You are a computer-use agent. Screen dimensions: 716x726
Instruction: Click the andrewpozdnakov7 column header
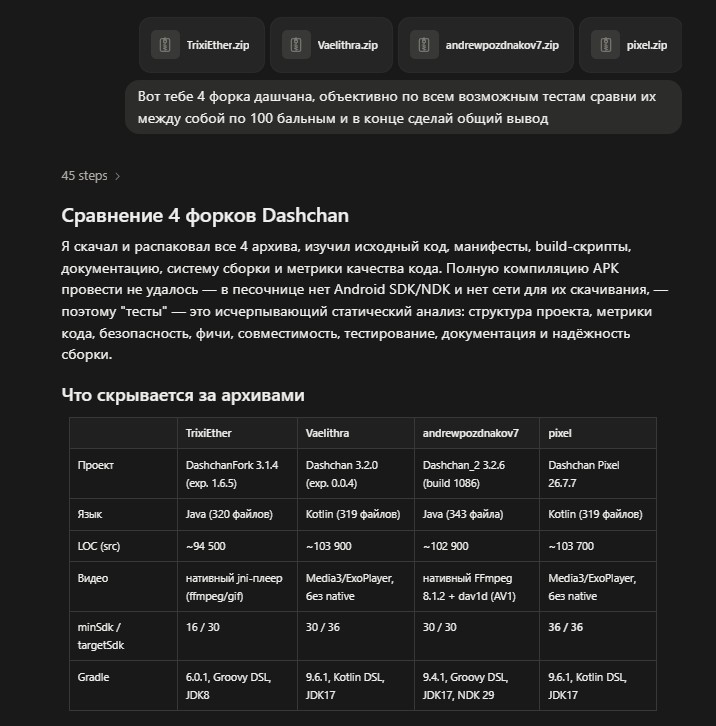tap(471, 433)
